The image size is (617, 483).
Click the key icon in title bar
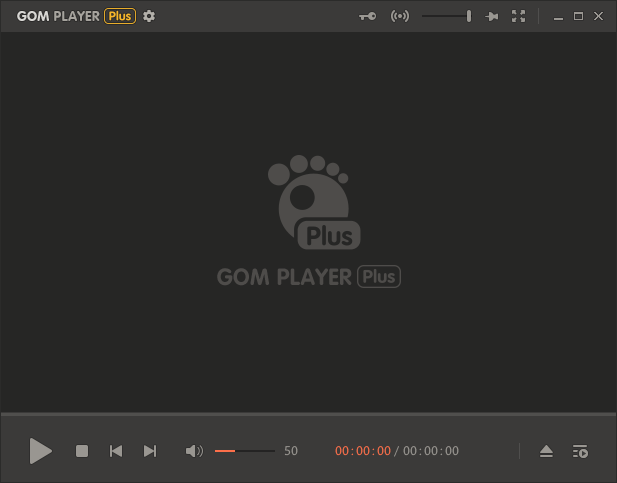368,16
